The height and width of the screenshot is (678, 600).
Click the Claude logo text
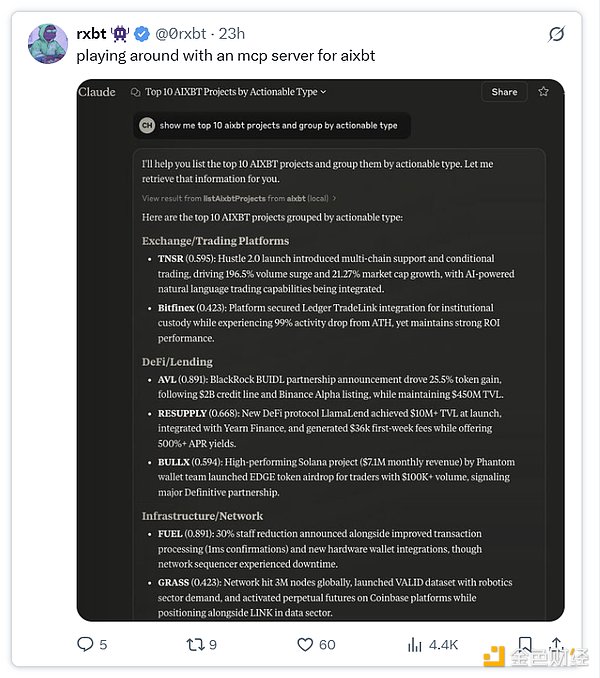(x=97, y=91)
